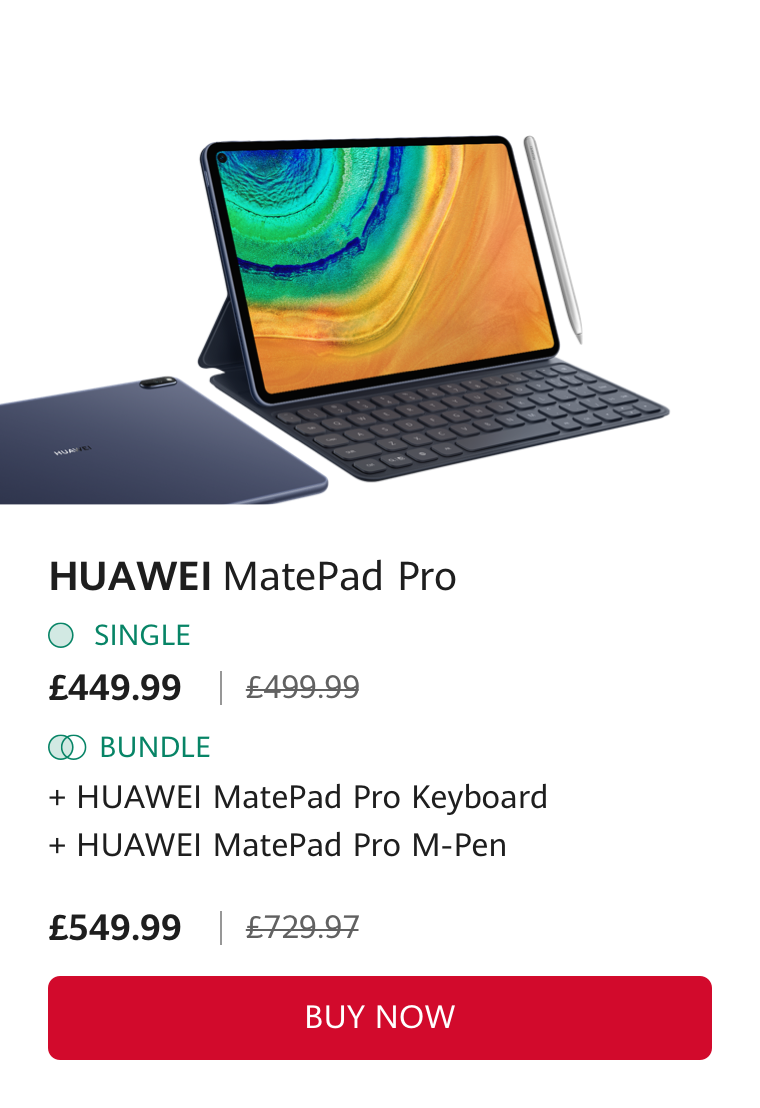Click the £449.99 single price
This screenshot has height=1108, width=760.
pyautogui.click(x=115, y=688)
